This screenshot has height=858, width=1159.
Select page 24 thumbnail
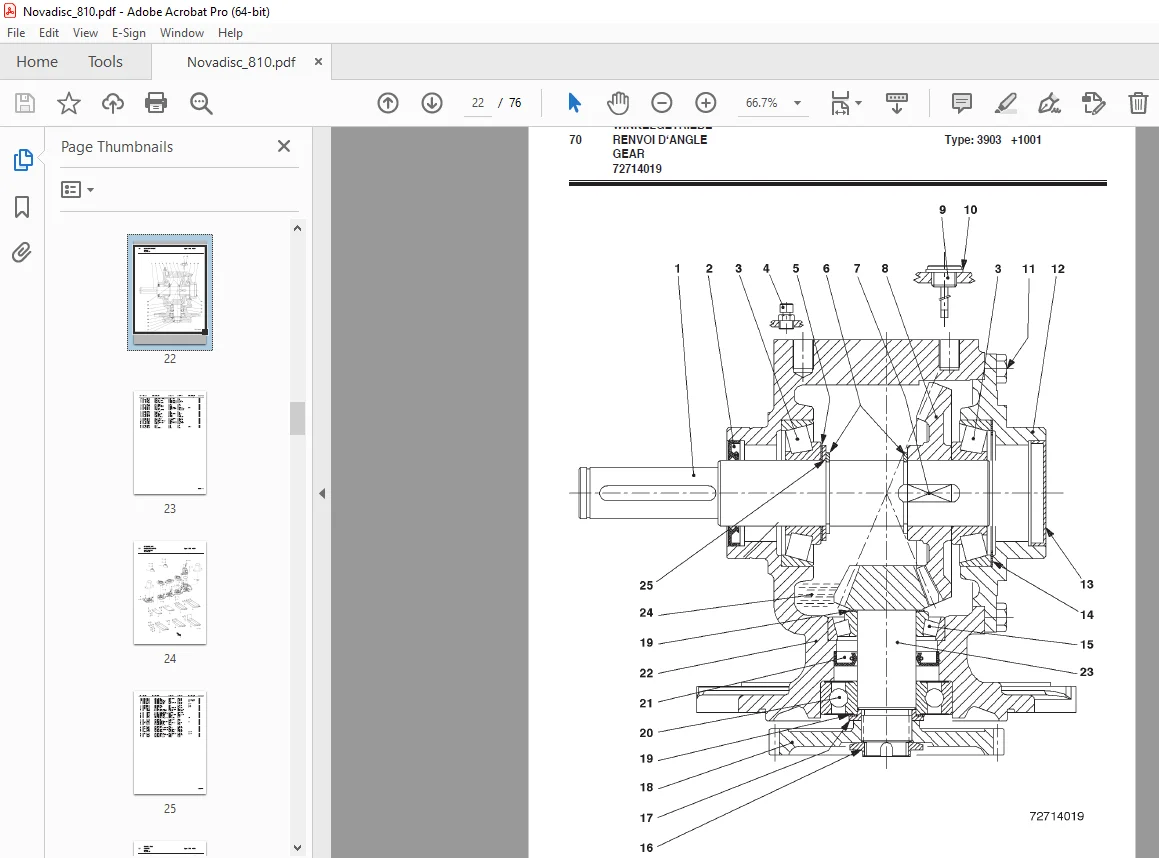[170, 593]
